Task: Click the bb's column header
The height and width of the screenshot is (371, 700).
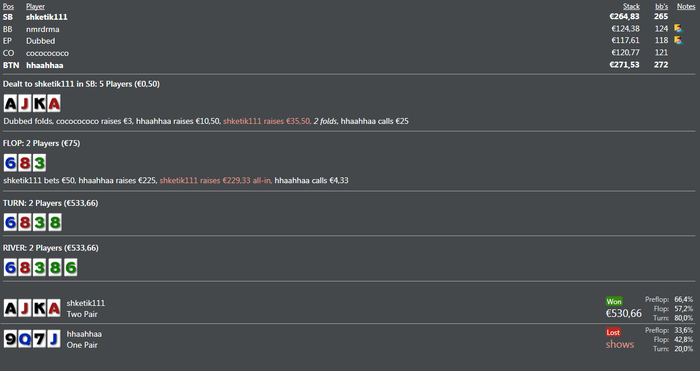Action: tap(662, 6)
